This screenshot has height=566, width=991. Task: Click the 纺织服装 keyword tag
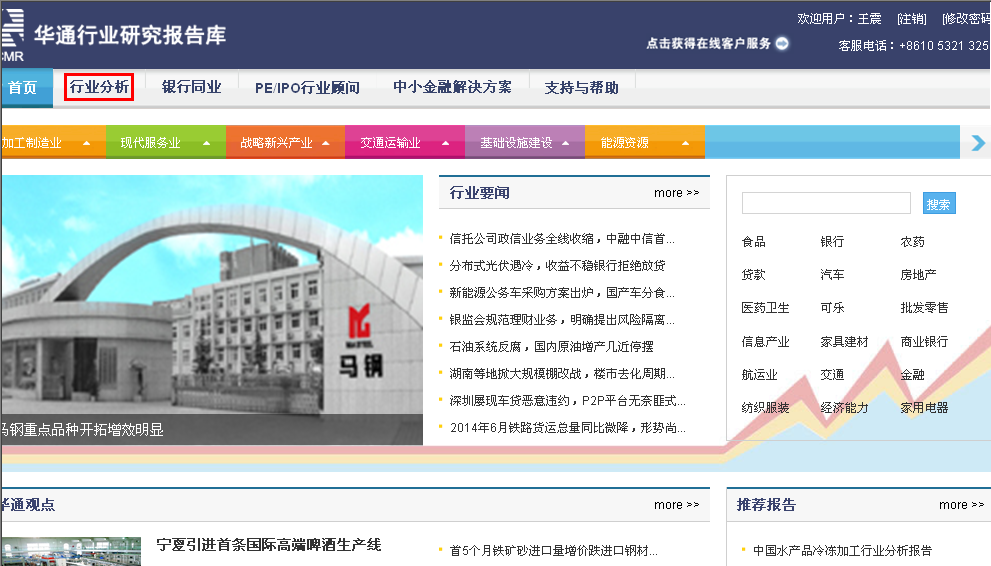(765, 407)
